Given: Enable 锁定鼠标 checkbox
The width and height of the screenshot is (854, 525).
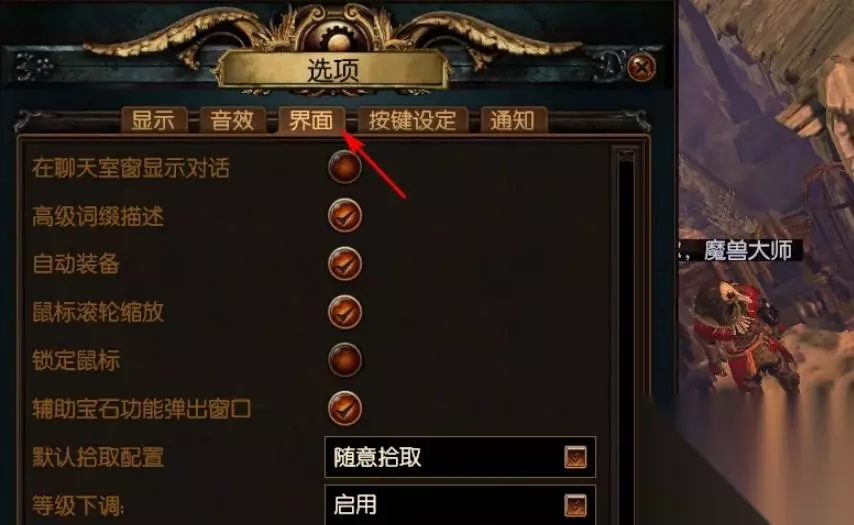Looking at the screenshot, I should [345, 360].
